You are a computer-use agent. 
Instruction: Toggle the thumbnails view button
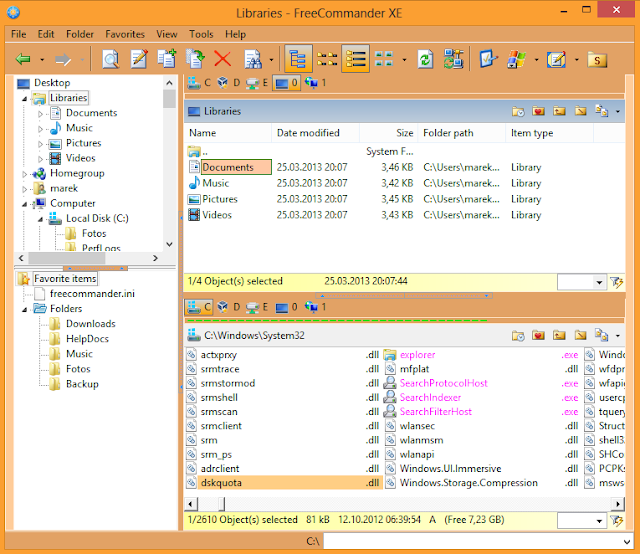tap(384, 59)
